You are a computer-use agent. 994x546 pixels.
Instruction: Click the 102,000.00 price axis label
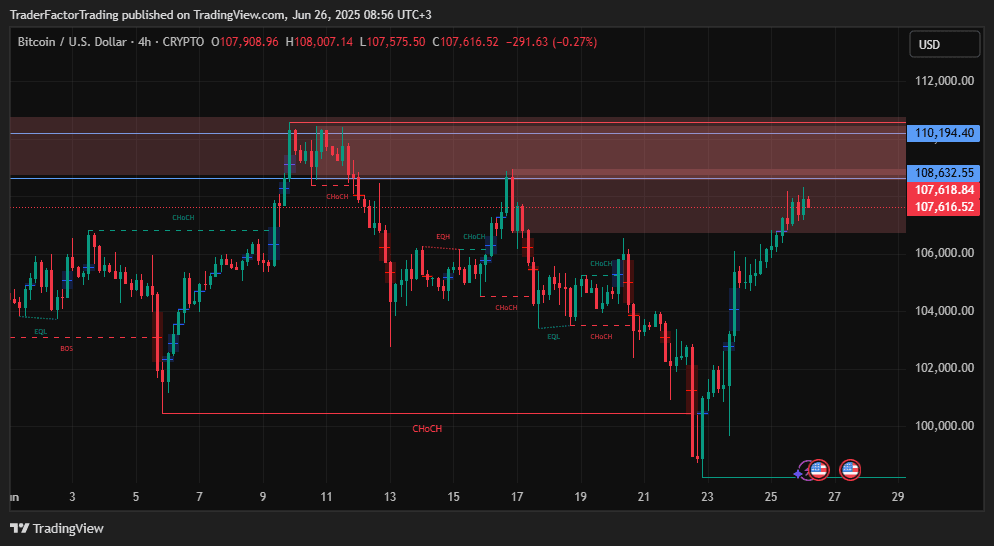pos(945,368)
